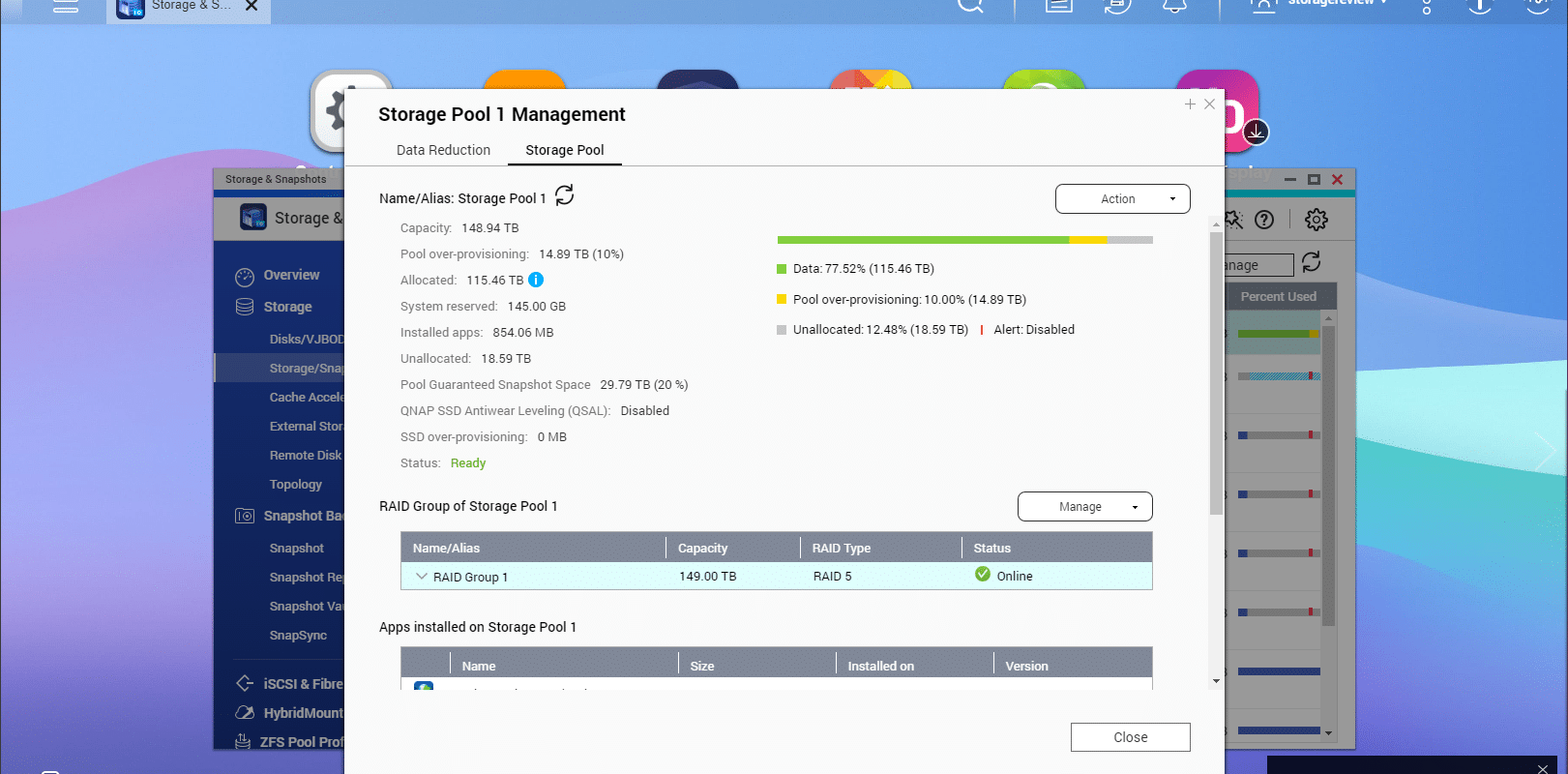The height and width of the screenshot is (774, 1568).
Task: Expand the RAID Group 1 row
Action: point(422,576)
